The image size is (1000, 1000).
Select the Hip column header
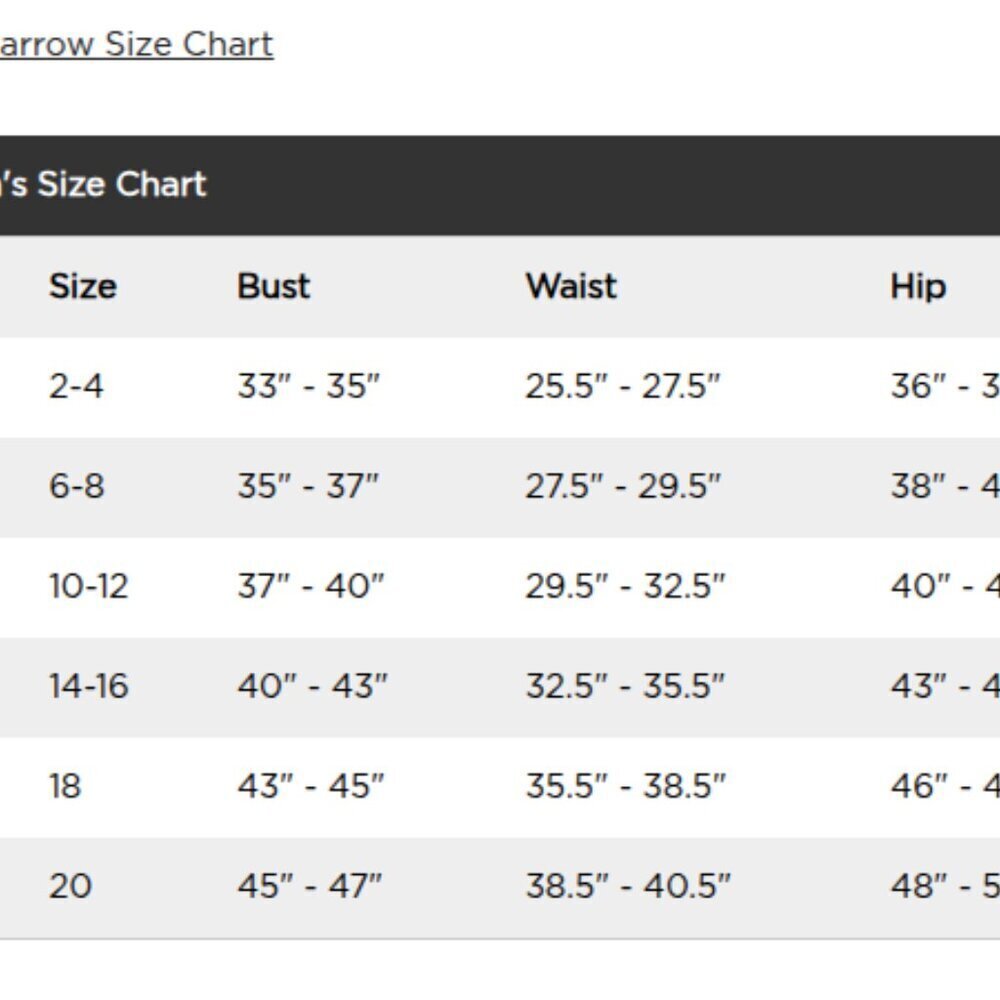point(918,286)
